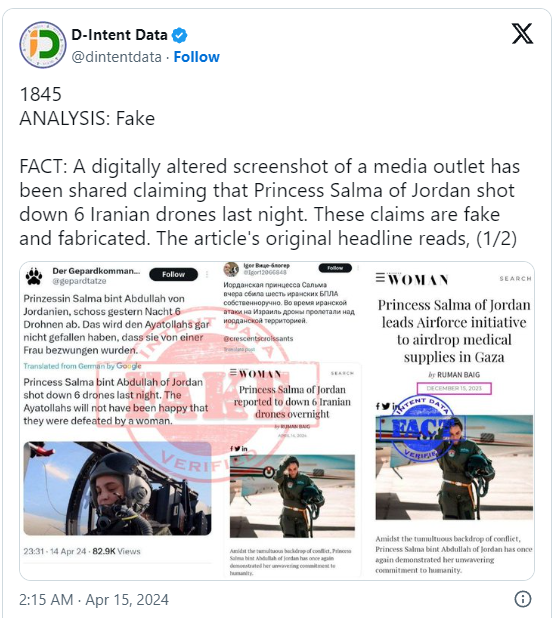The height and width of the screenshot is (618, 554).
Task: Click the blue FACT stamp overlay
Action: click(421, 429)
